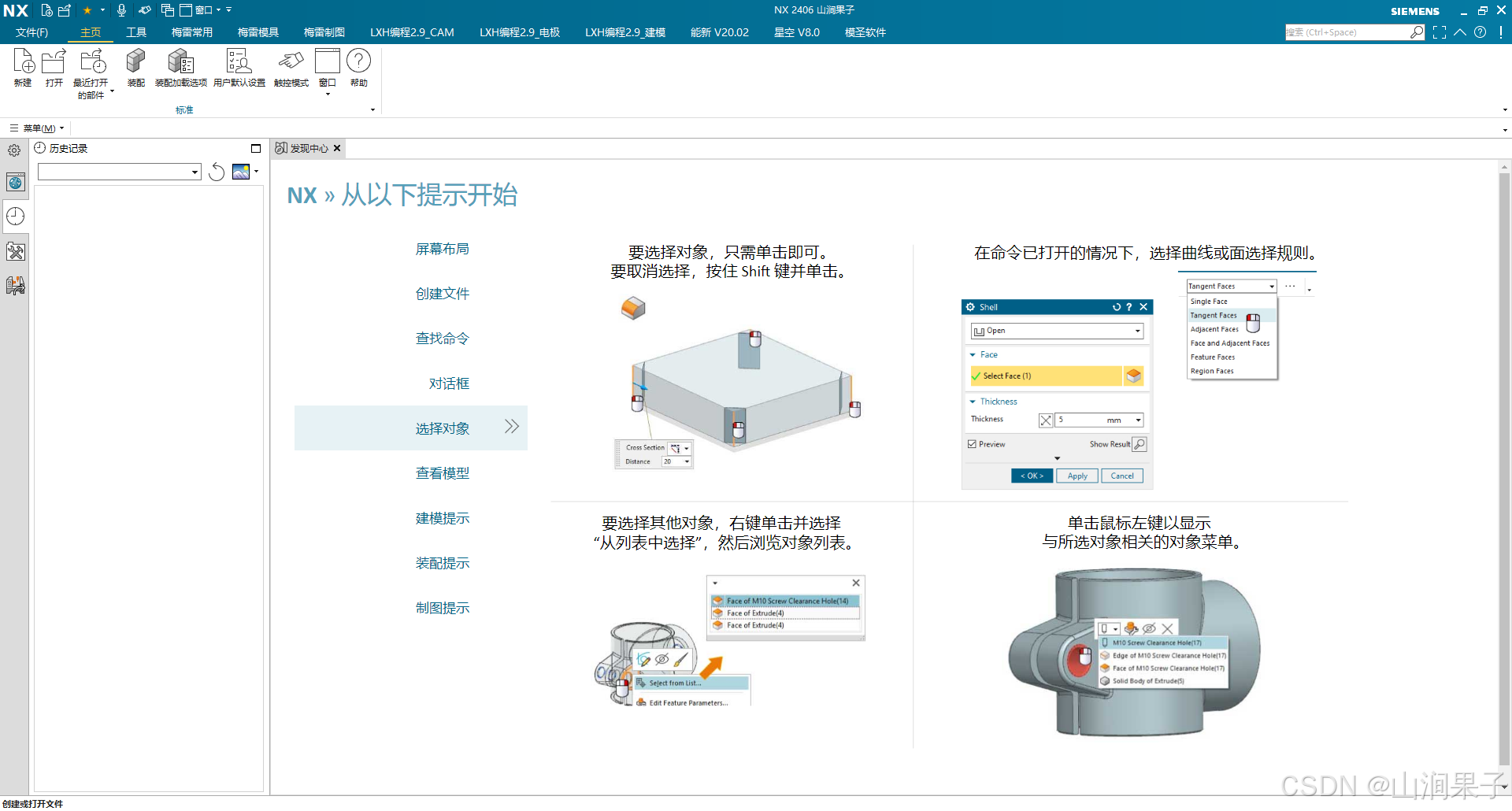Open the quick access toolbar customize arrow

[229, 10]
